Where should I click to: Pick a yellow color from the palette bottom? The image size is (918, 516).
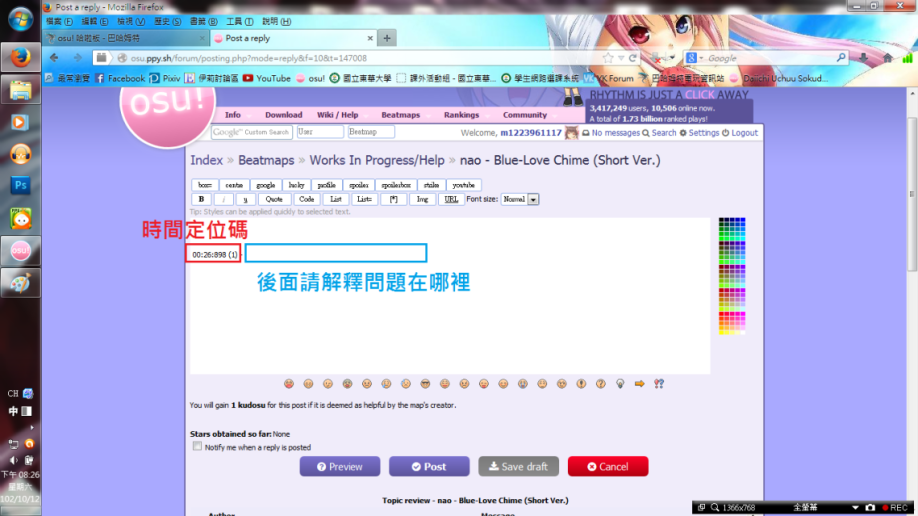click(722, 332)
